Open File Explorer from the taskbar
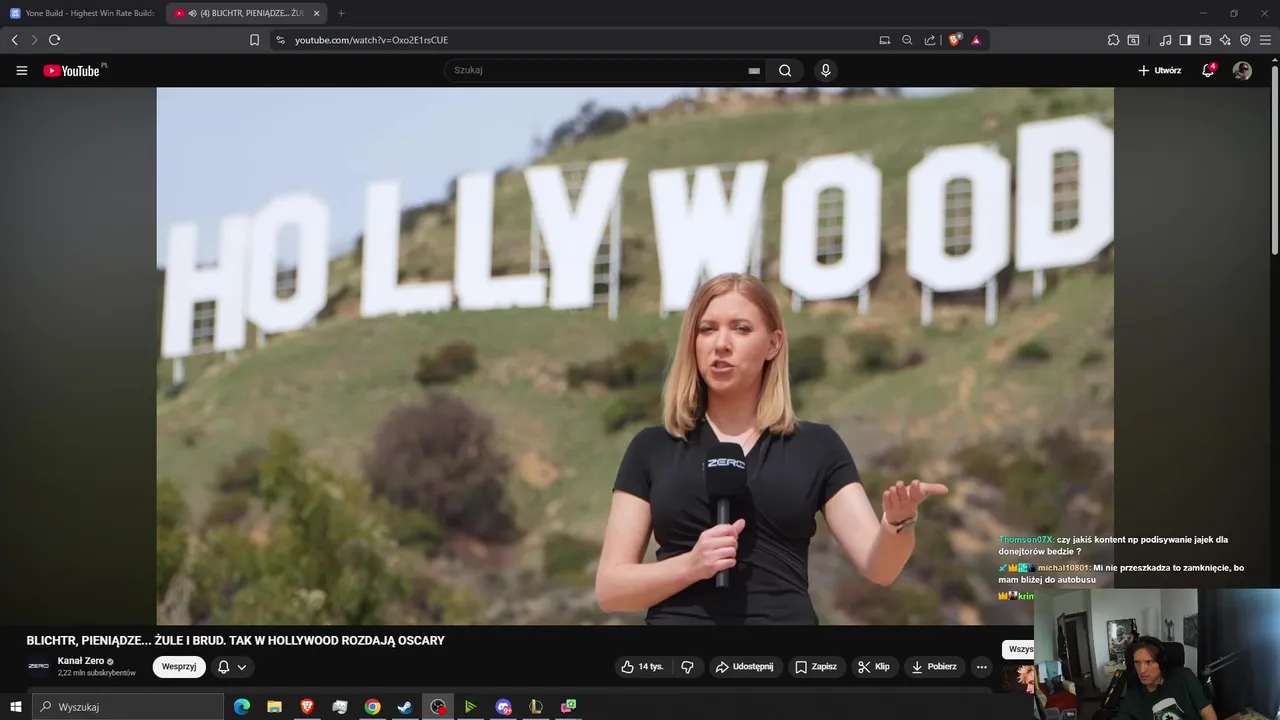1280x720 pixels. tap(274, 707)
